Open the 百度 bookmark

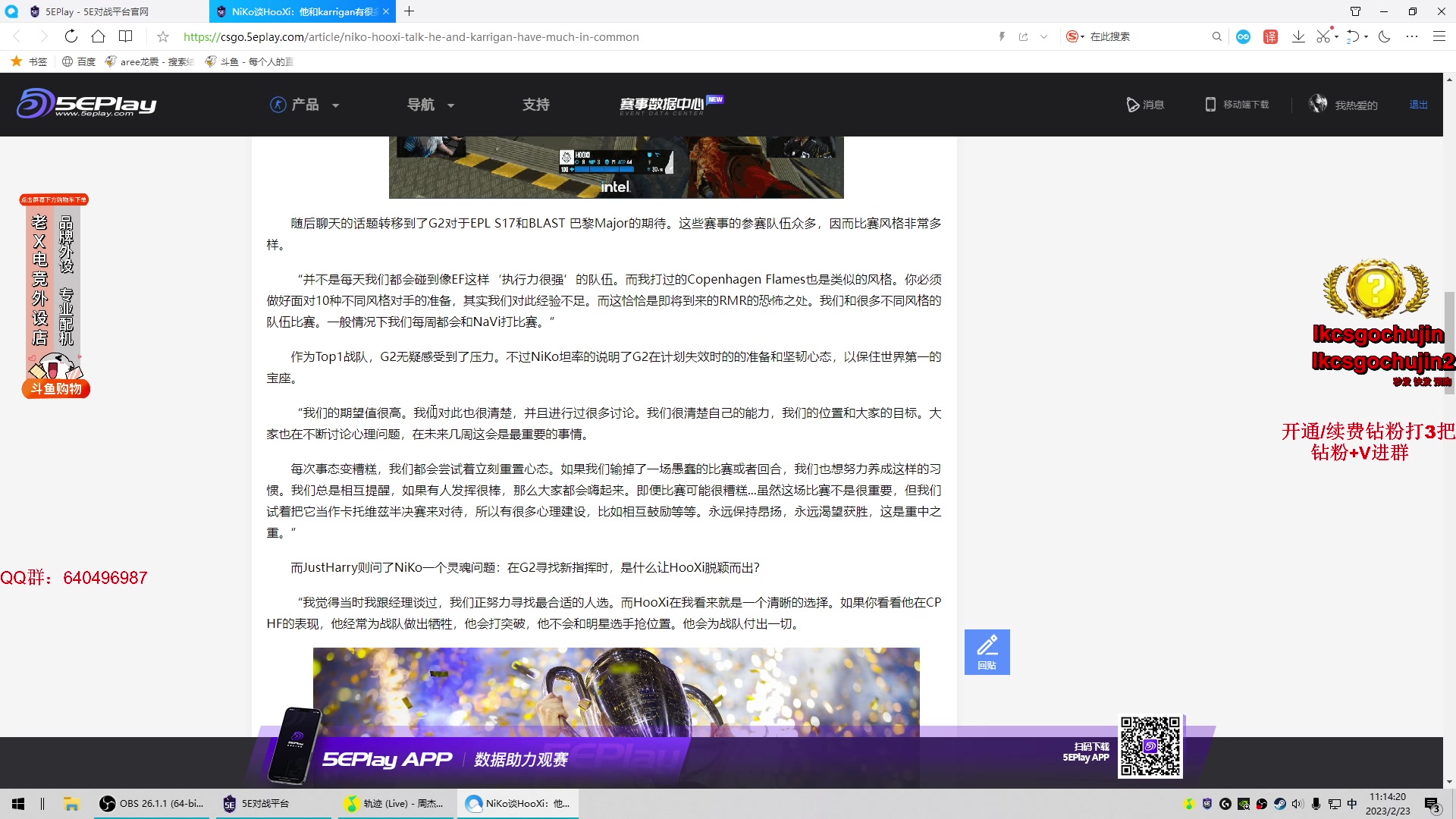[79, 61]
